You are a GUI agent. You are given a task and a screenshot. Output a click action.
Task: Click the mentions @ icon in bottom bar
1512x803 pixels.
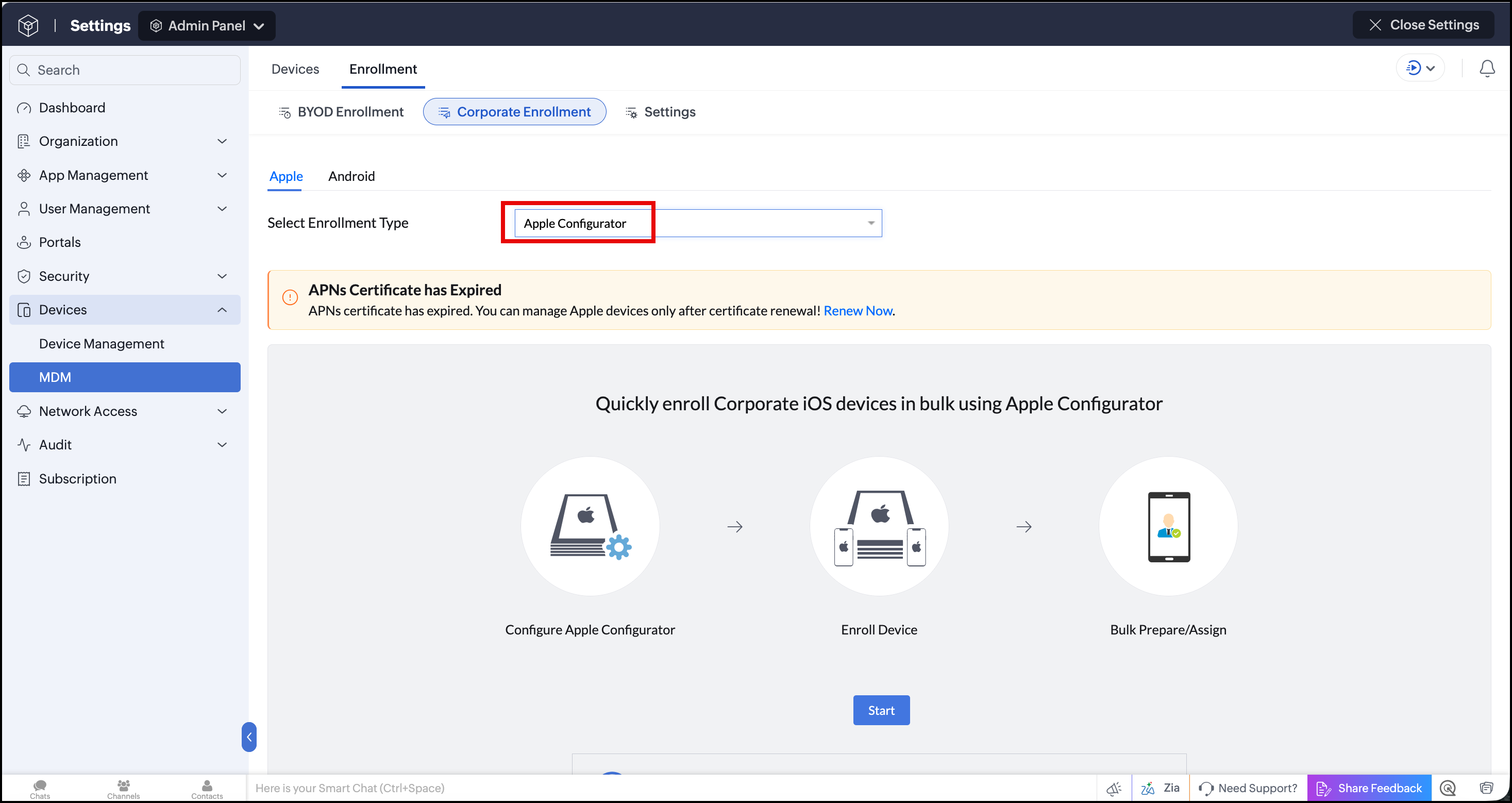coord(1448,789)
